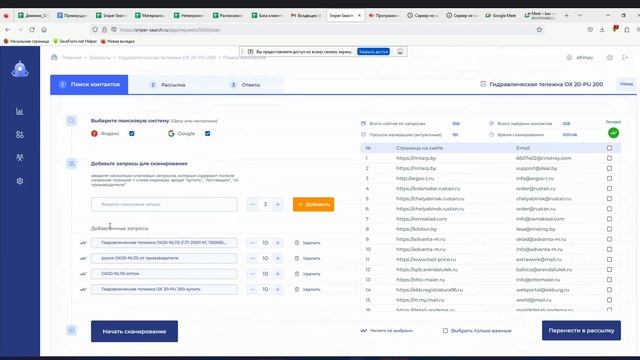This screenshot has height=360, width=640.
Task: Check the row with extrawork@mail.ru
Action: [x=609, y=259]
